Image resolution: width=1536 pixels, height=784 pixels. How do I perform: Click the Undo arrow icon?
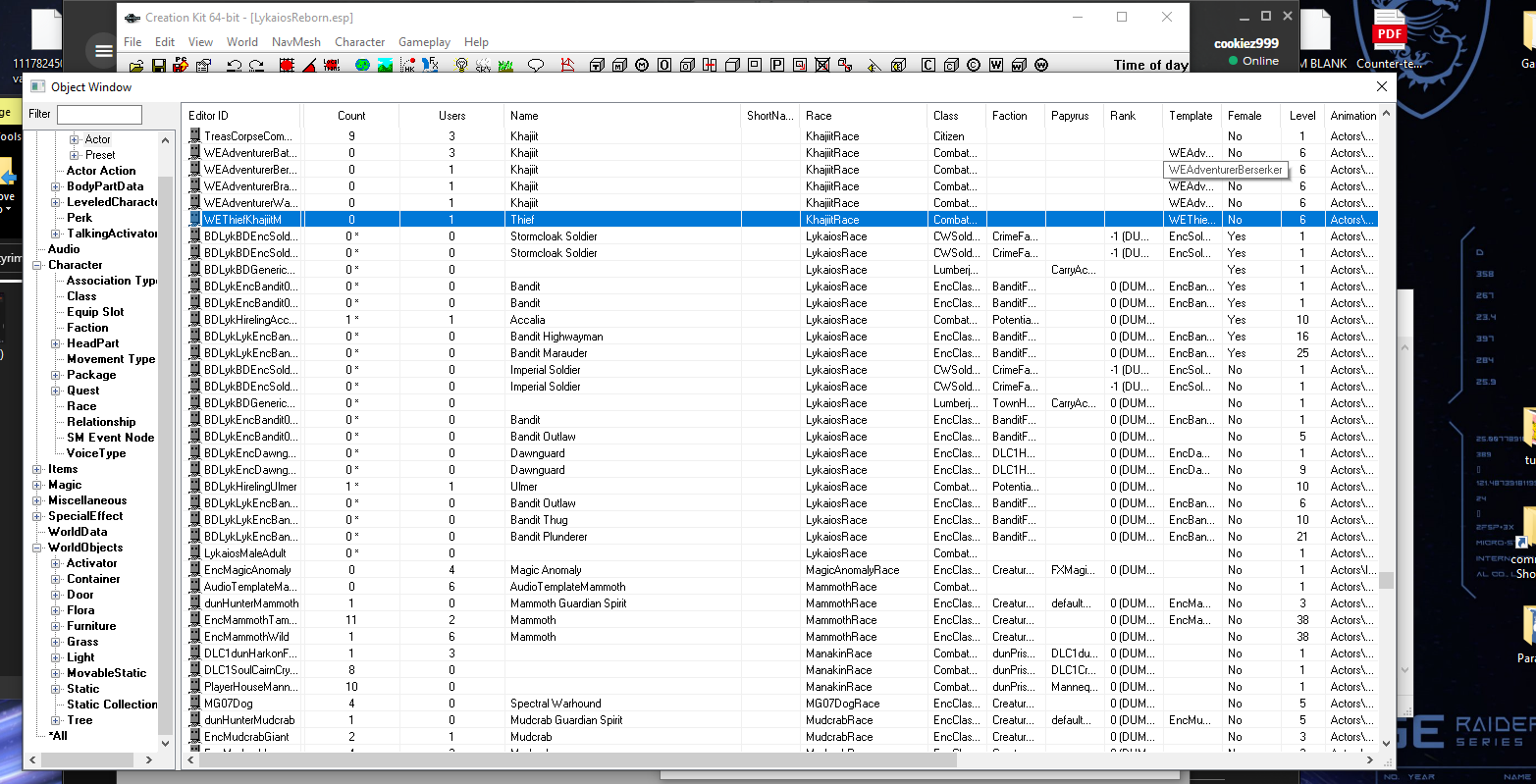coord(235,66)
